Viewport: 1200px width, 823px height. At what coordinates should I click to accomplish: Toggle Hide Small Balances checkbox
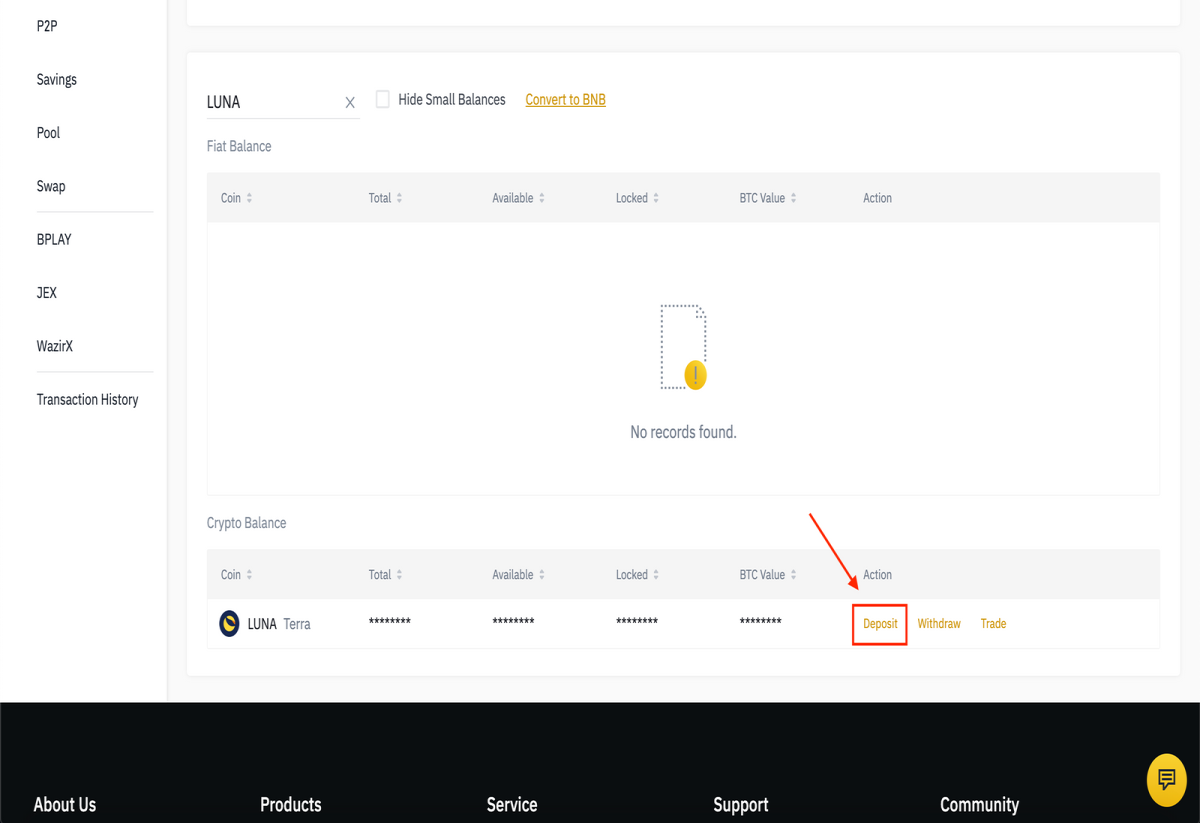pyautogui.click(x=382, y=99)
